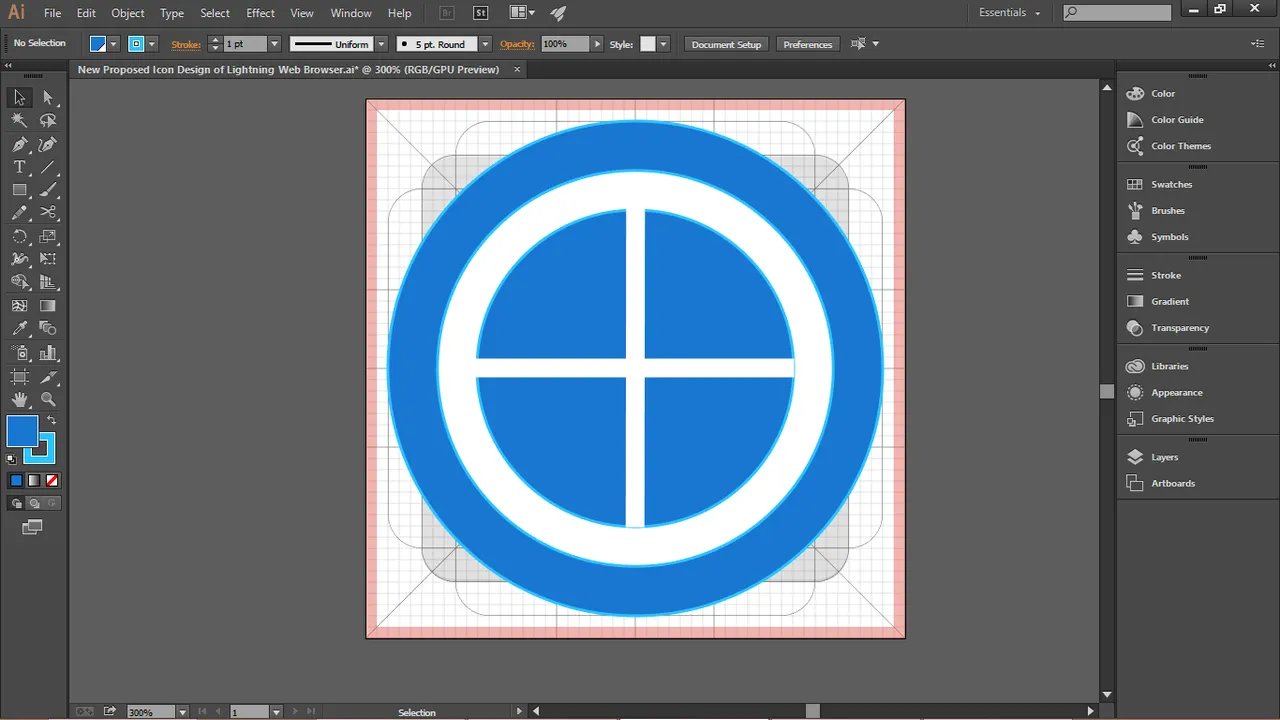Select the Mesh tool

tap(19, 306)
